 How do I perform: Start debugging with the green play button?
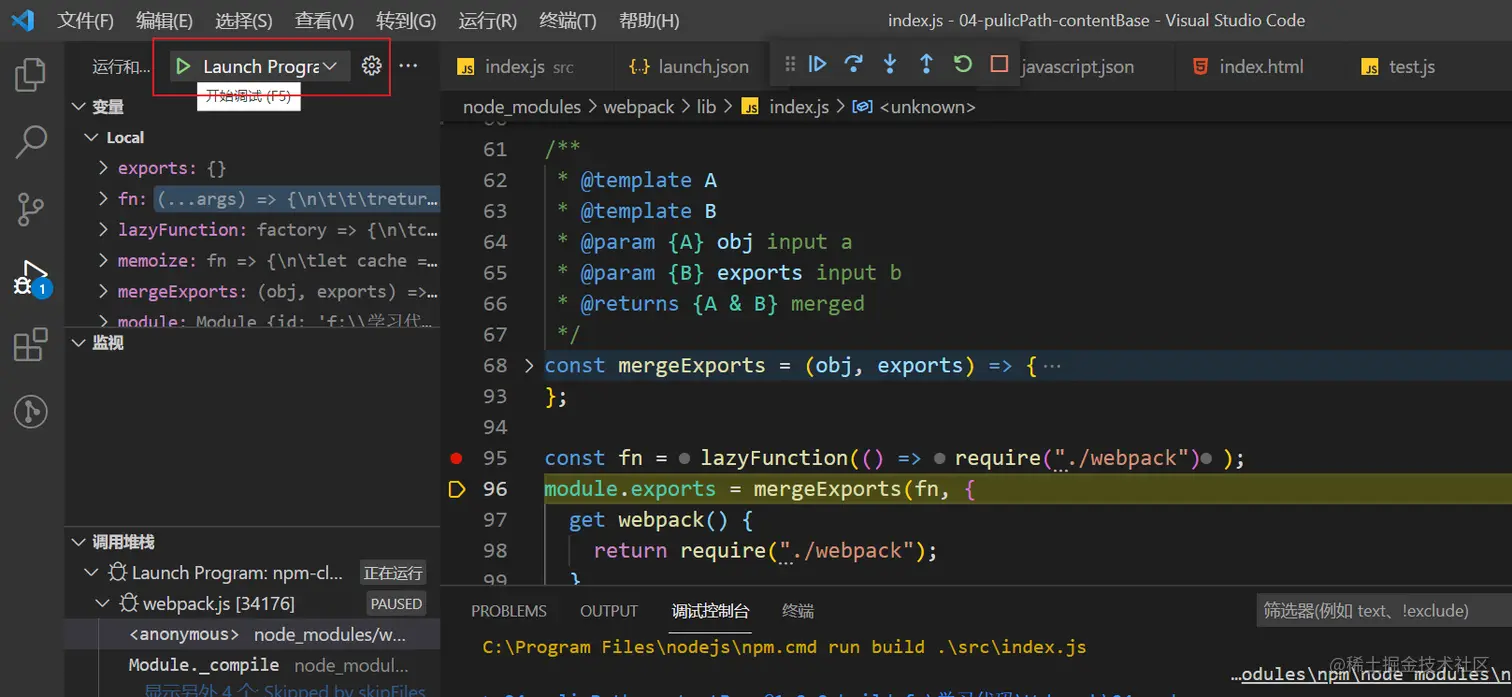[183, 66]
